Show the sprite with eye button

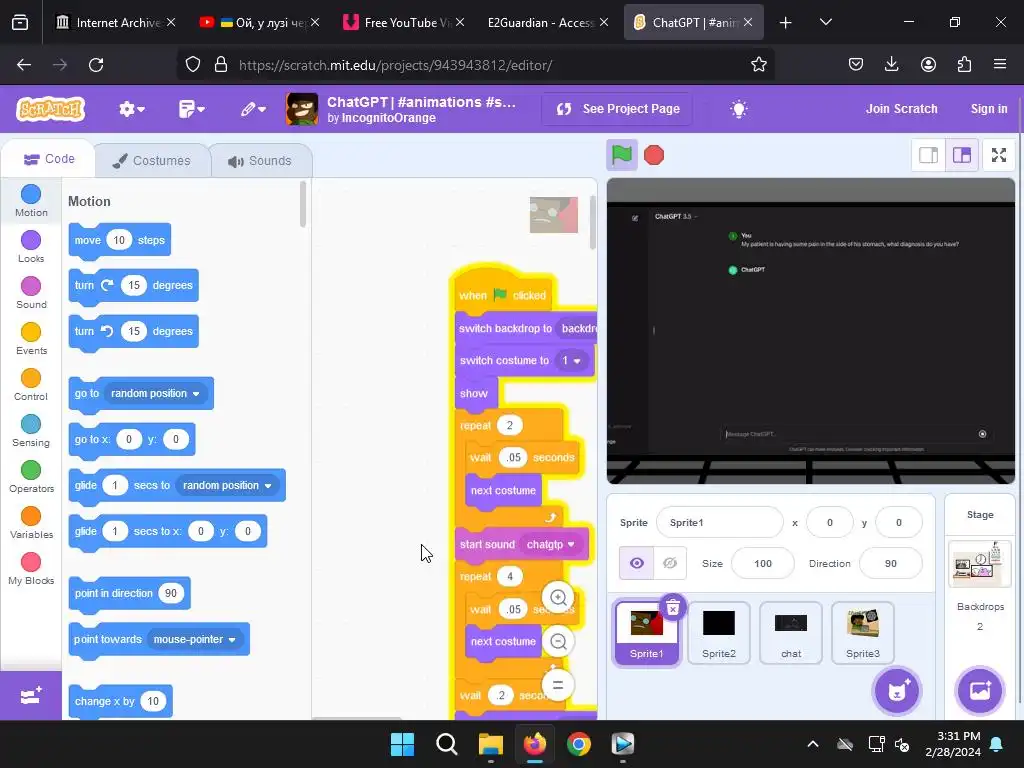[636, 563]
